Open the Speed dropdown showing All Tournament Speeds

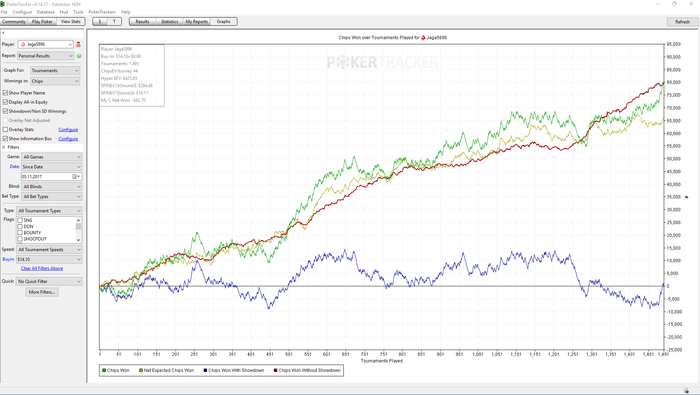tap(49, 249)
